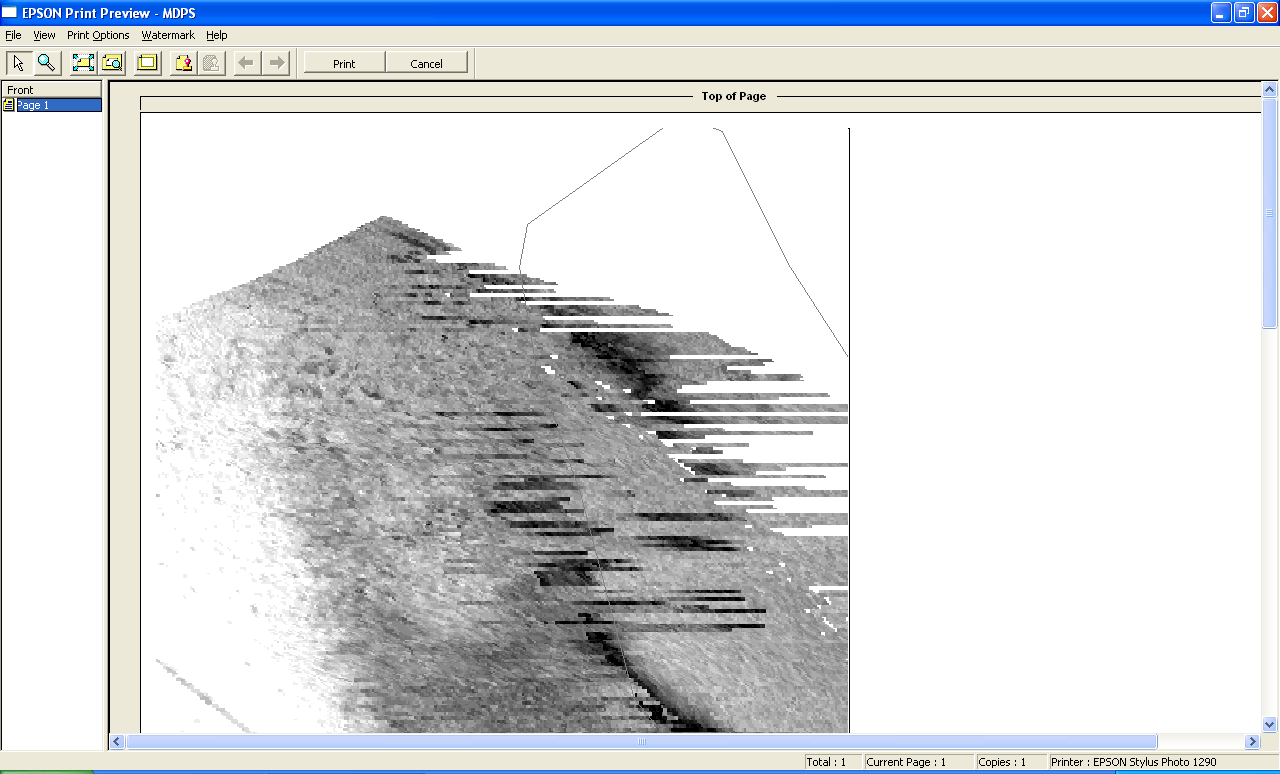Open the Print Options menu
Viewport: 1280px width, 774px height.
click(x=98, y=35)
